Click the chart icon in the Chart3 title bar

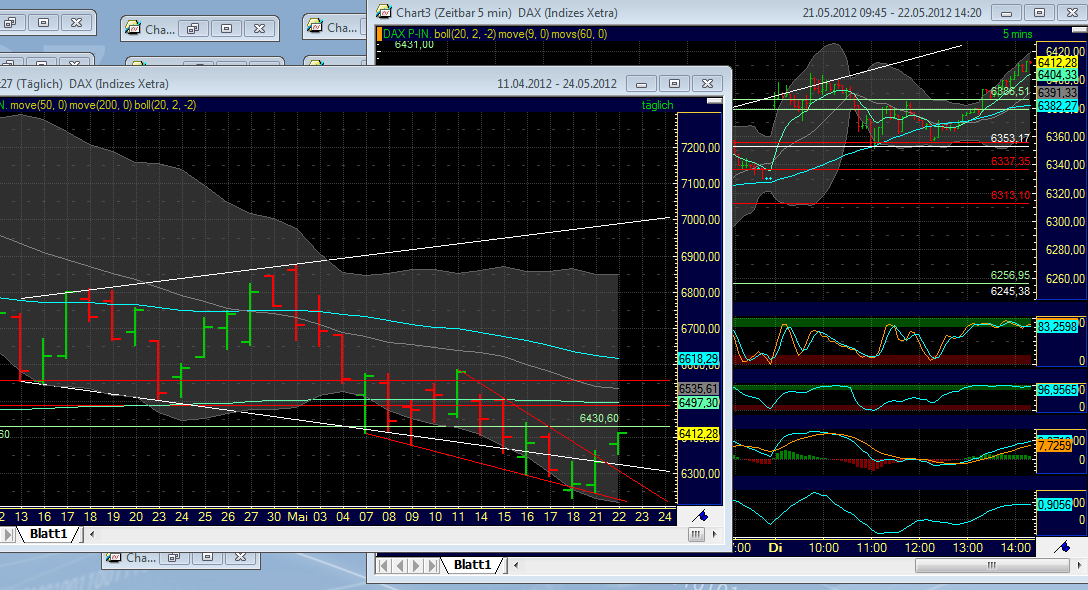click(383, 12)
